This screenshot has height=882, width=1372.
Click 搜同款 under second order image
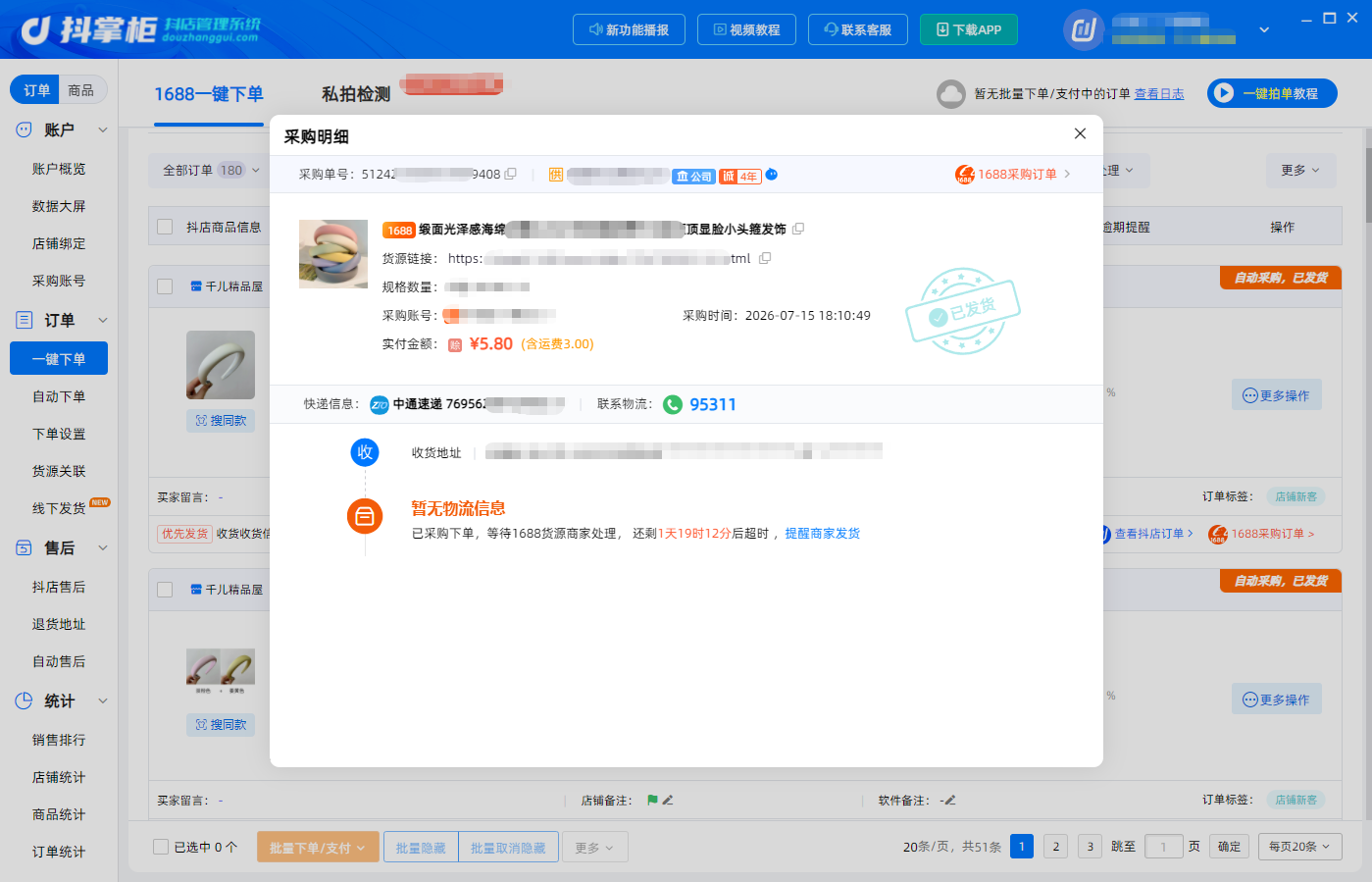pyautogui.click(x=221, y=724)
